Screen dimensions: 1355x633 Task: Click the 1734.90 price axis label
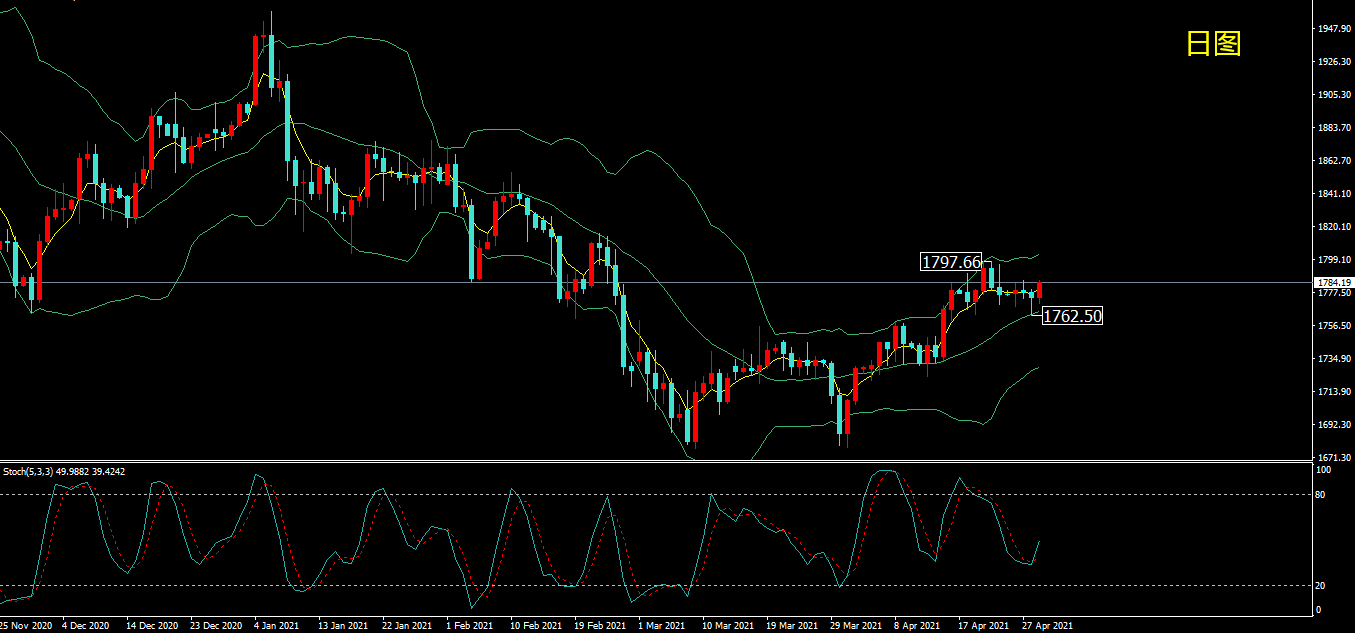1336,358
